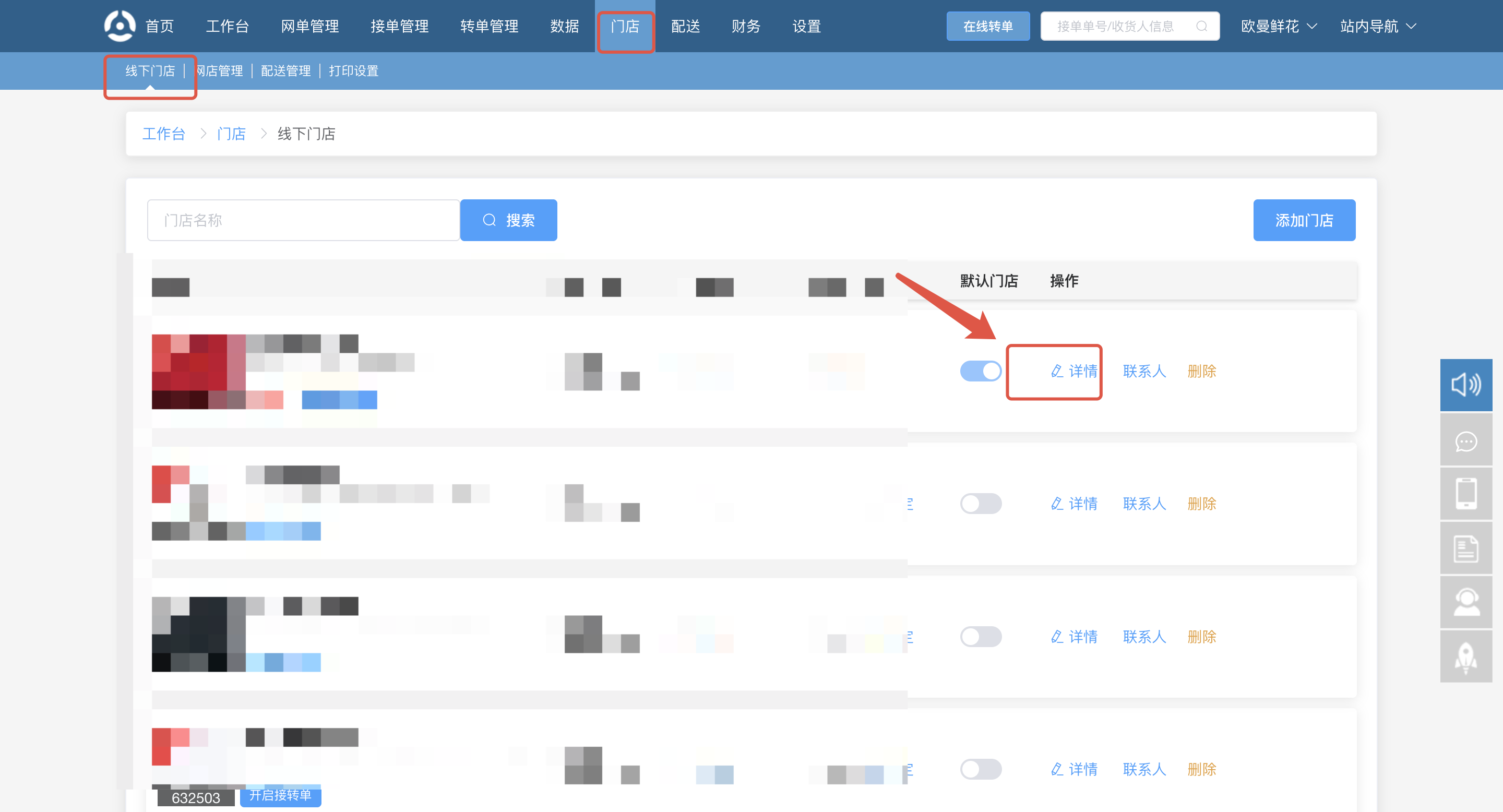1503x812 pixels.
Task: Turn off first store's default toggle
Action: pyautogui.click(x=981, y=371)
